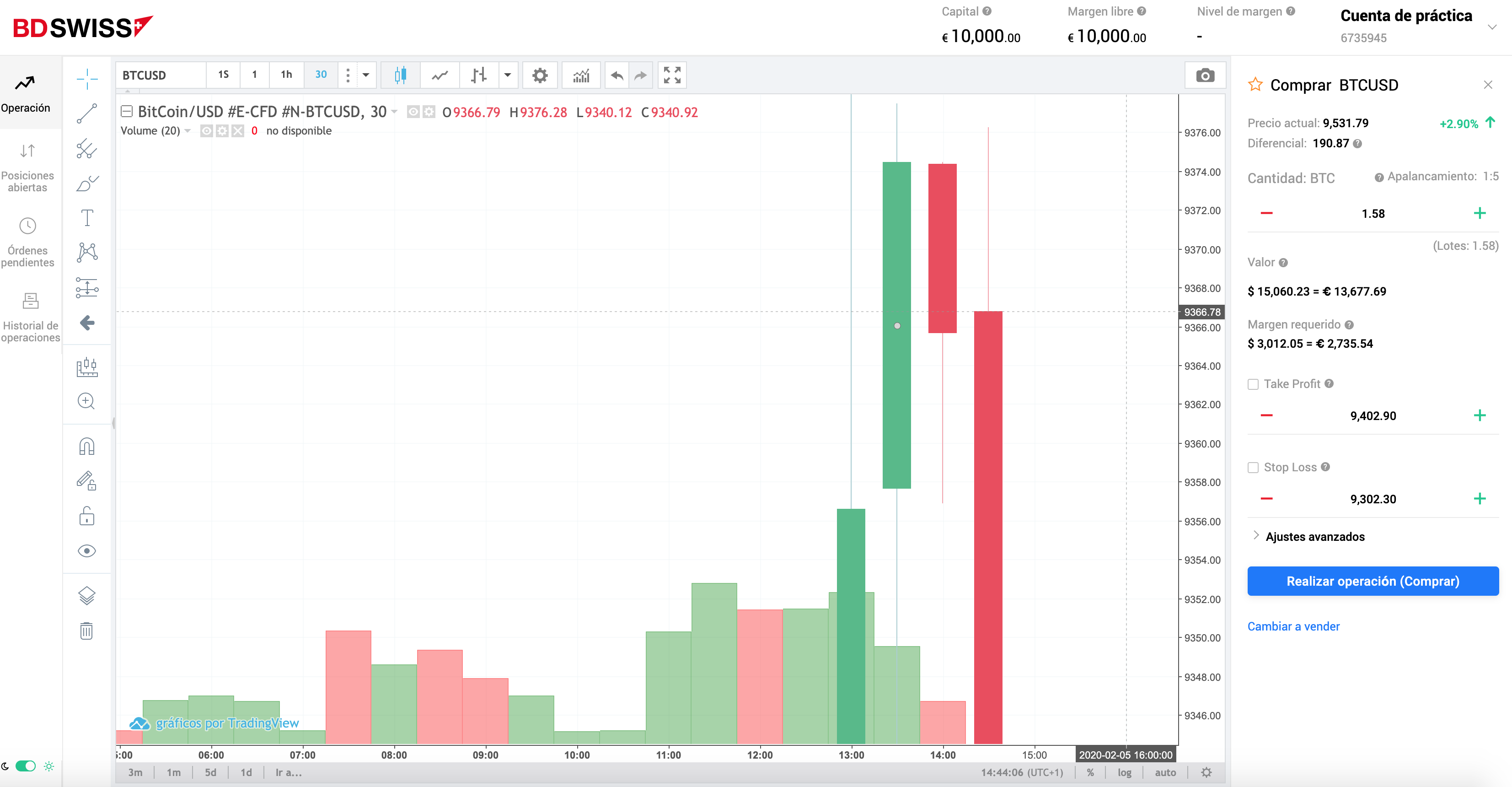Enable the Stop Loss checkbox

point(1253,468)
